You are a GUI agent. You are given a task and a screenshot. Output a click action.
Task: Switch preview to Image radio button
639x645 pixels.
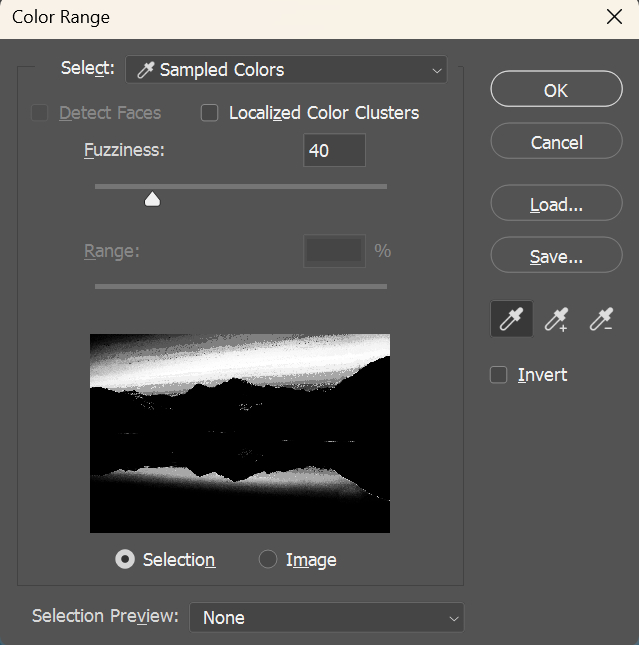[268, 560]
